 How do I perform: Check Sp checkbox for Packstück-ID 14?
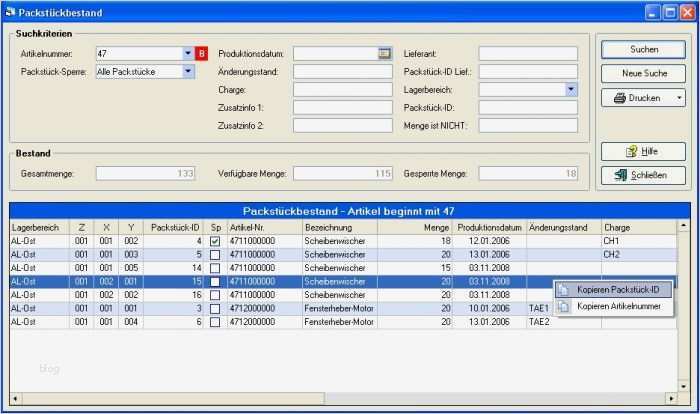click(x=215, y=268)
